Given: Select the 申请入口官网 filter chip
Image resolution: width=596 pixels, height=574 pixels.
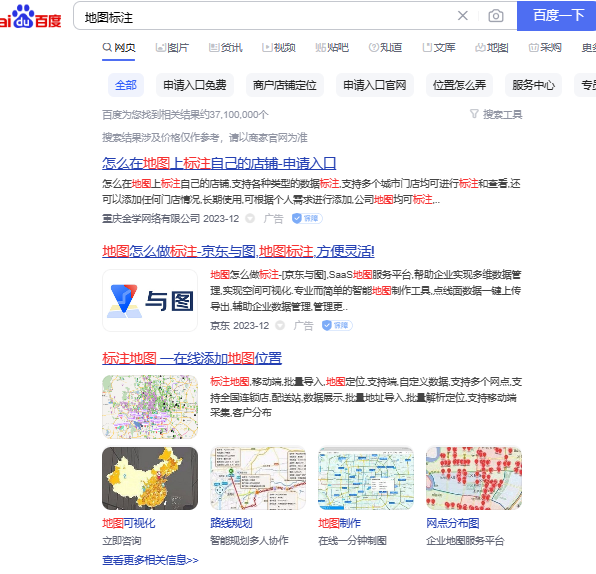Looking at the screenshot, I should (x=375, y=85).
